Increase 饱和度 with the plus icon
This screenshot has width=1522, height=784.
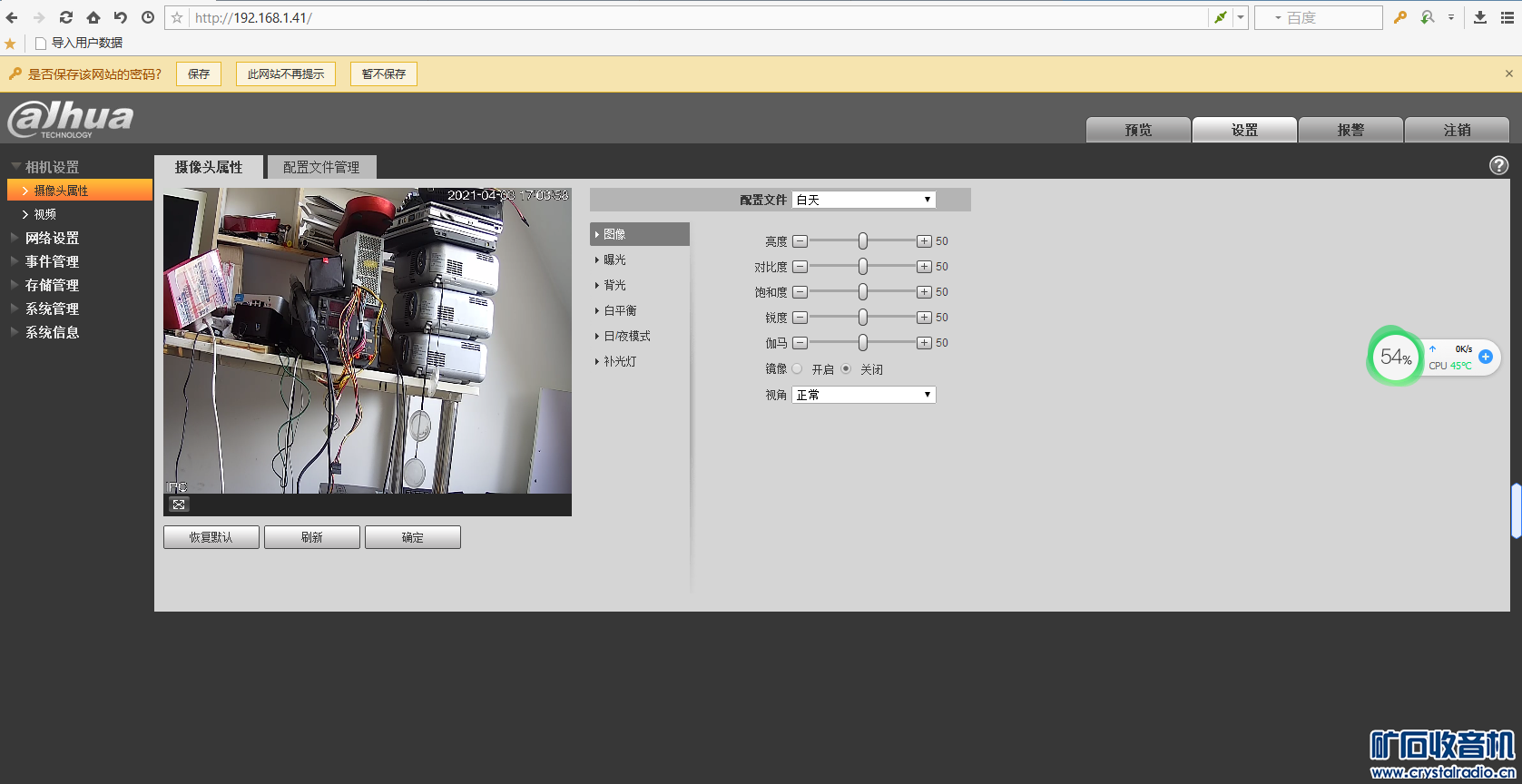coord(924,292)
